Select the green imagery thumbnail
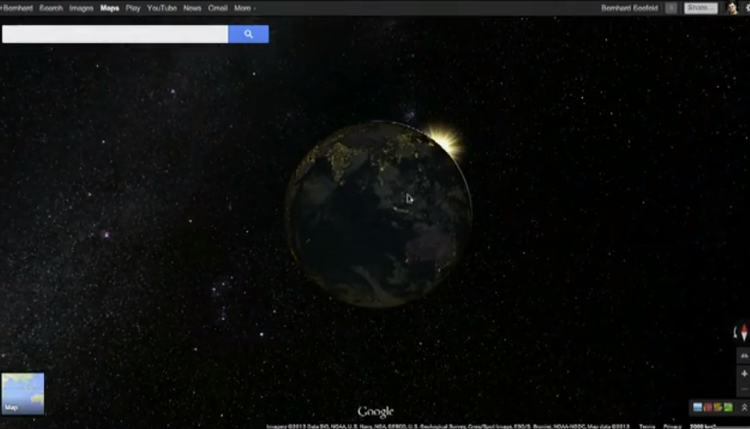The width and height of the screenshot is (750, 429). [728, 407]
